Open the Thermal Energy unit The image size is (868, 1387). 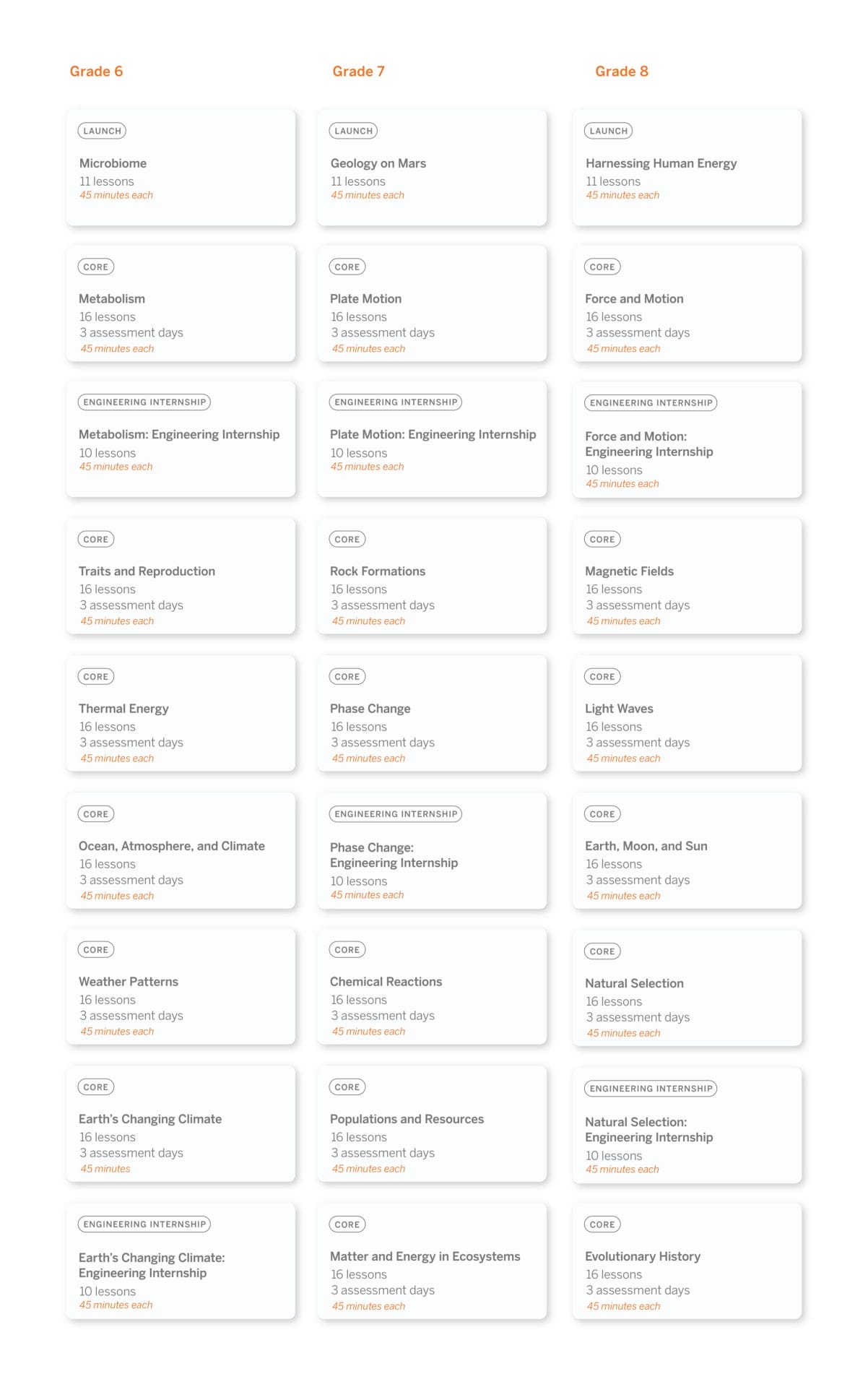[x=181, y=713]
